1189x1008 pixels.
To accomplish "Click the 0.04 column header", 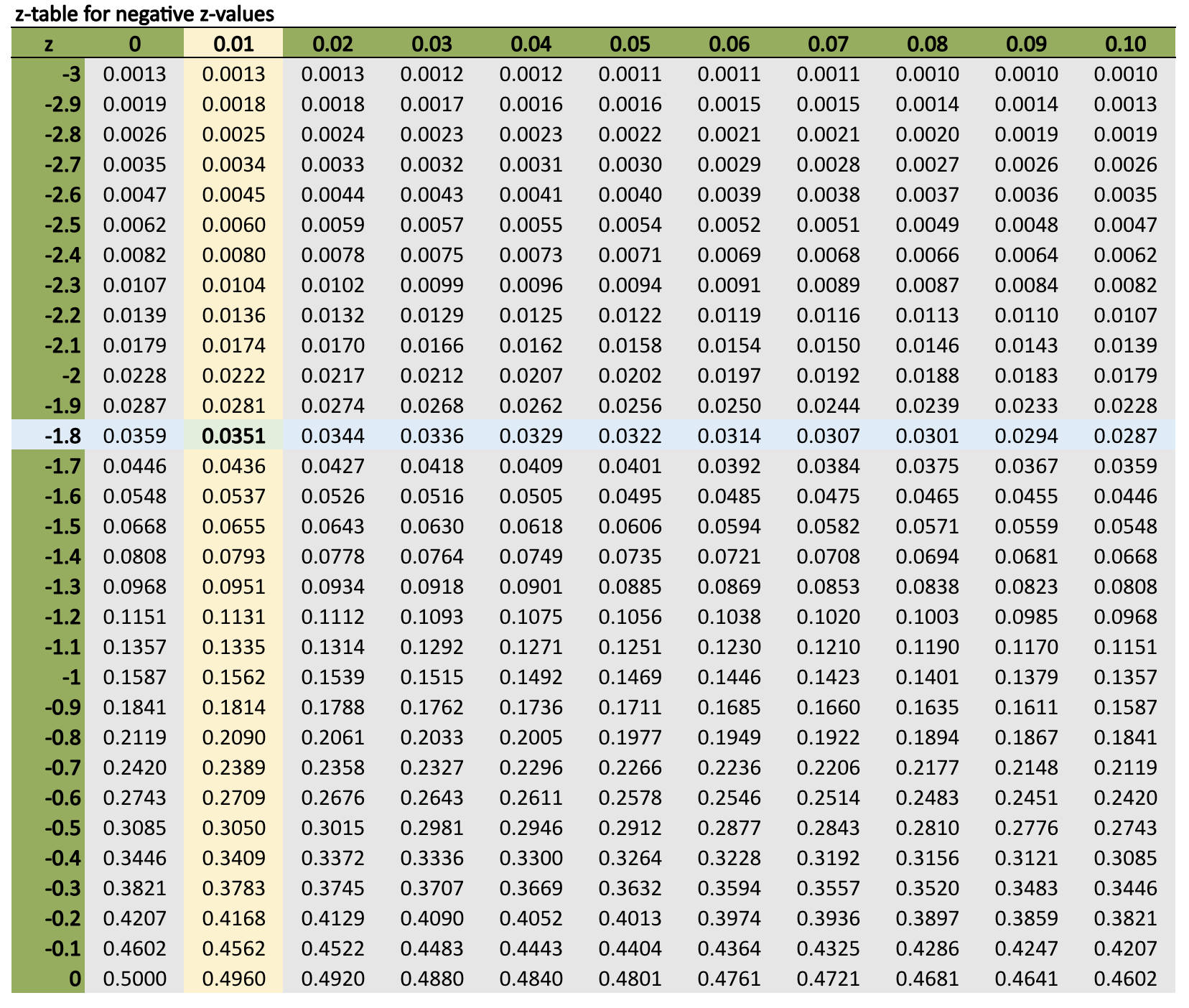I will point(531,44).
